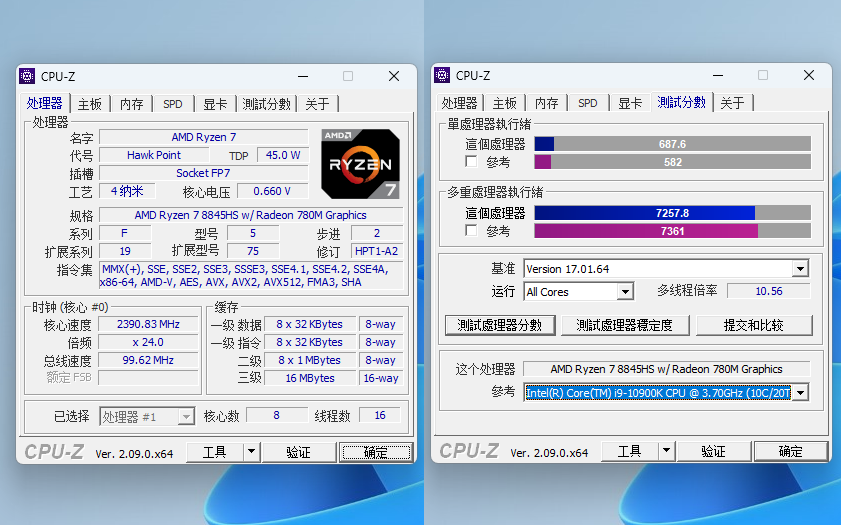Minimize the right CPU-Z window
The image size is (841, 525).
[x=718, y=75]
